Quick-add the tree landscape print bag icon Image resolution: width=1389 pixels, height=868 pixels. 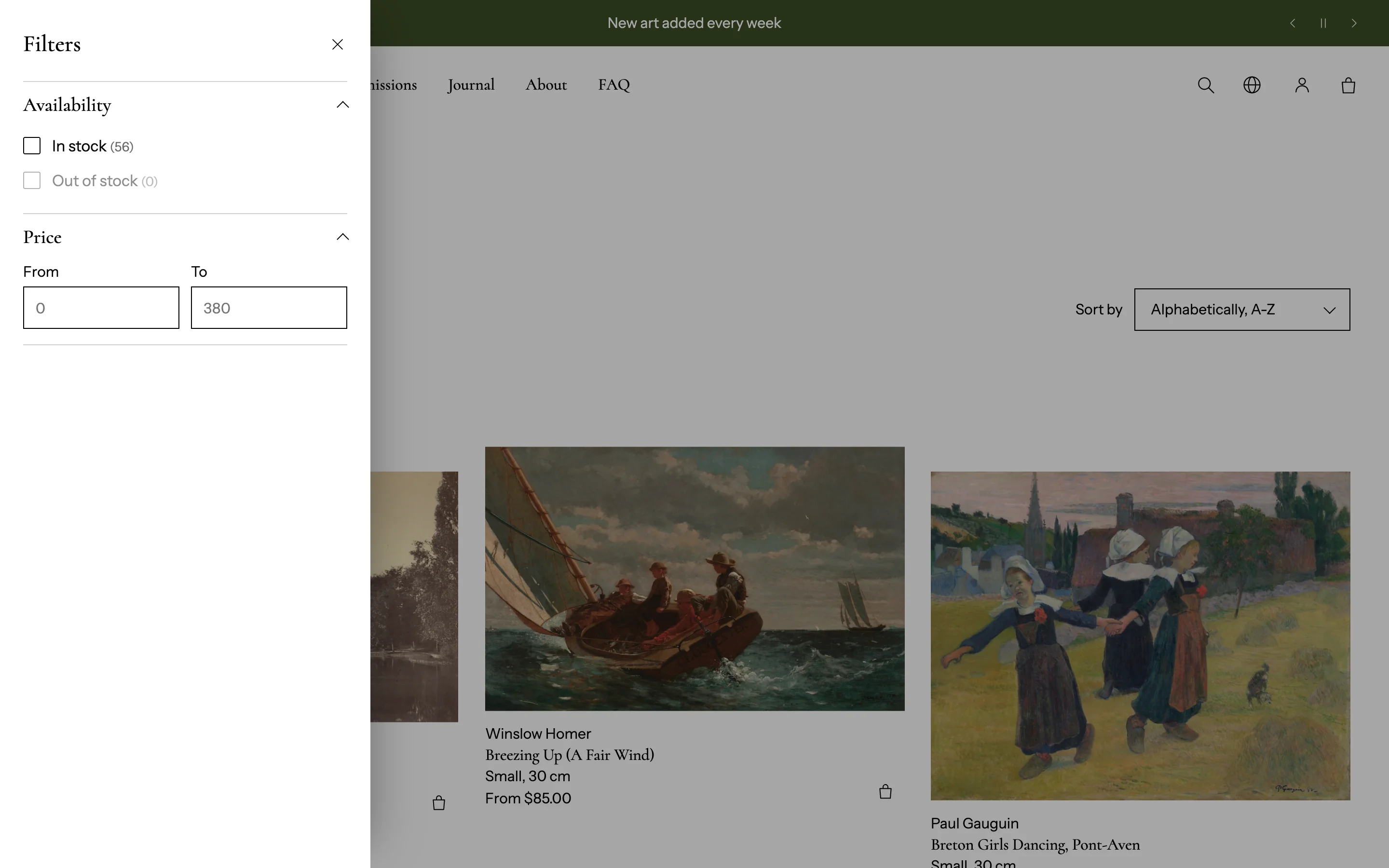[x=438, y=802]
